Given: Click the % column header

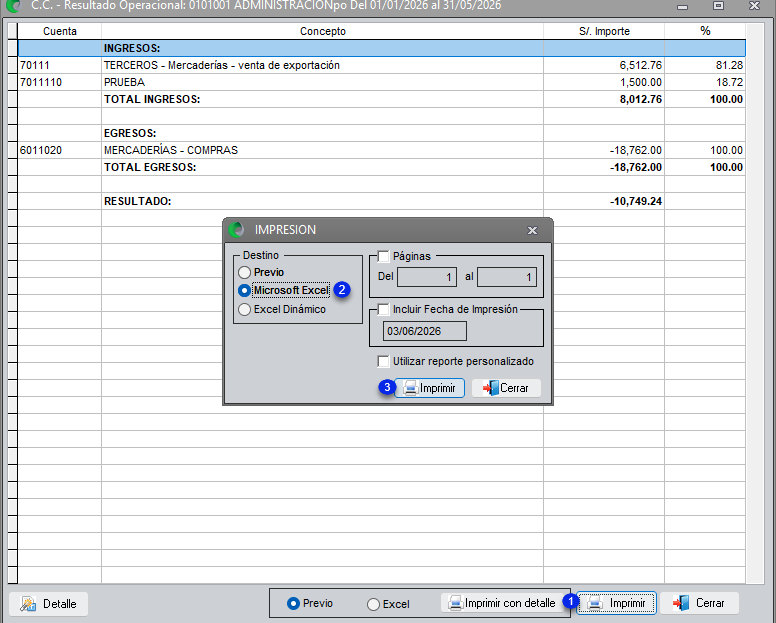Looking at the screenshot, I should (x=705, y=31).
